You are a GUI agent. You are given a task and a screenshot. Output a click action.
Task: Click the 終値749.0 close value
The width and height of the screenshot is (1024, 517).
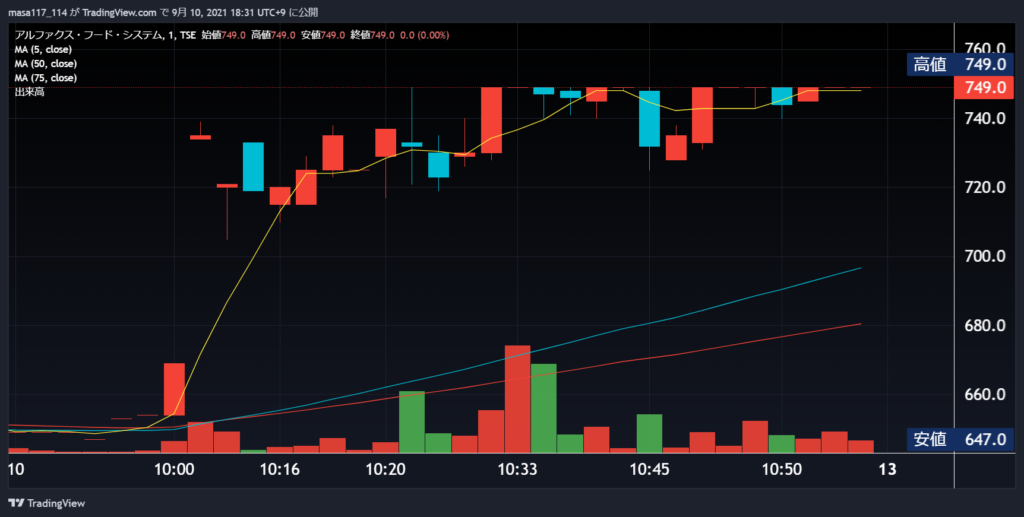(372, 35)
